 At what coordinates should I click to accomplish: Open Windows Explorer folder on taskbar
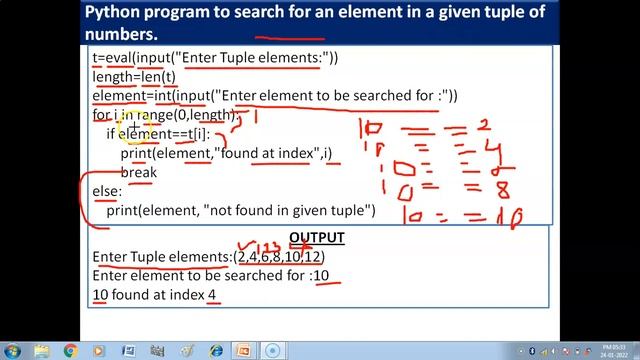point(41,351)
